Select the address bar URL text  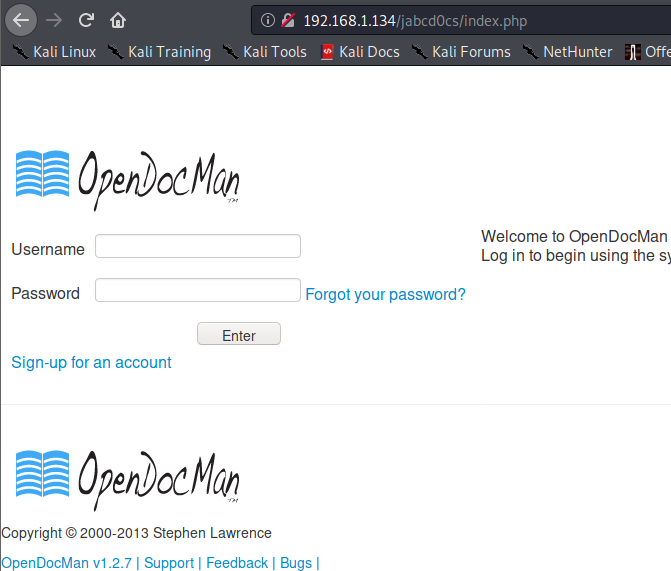(x=415, y=21)
